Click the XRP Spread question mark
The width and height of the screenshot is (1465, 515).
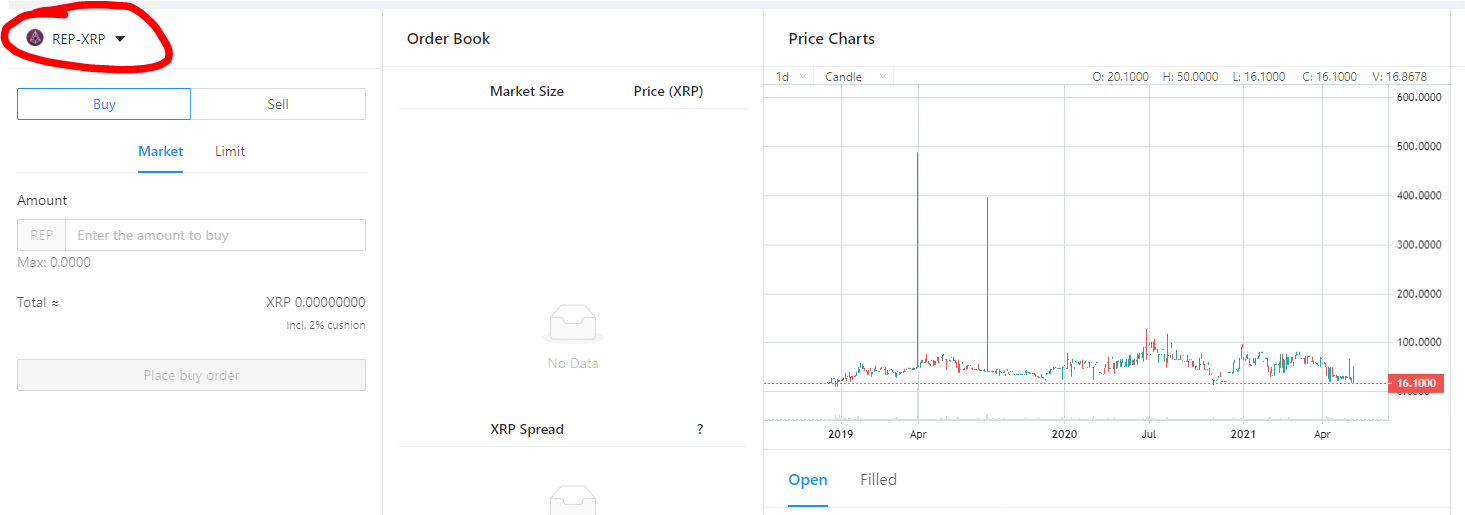(700, 429)
